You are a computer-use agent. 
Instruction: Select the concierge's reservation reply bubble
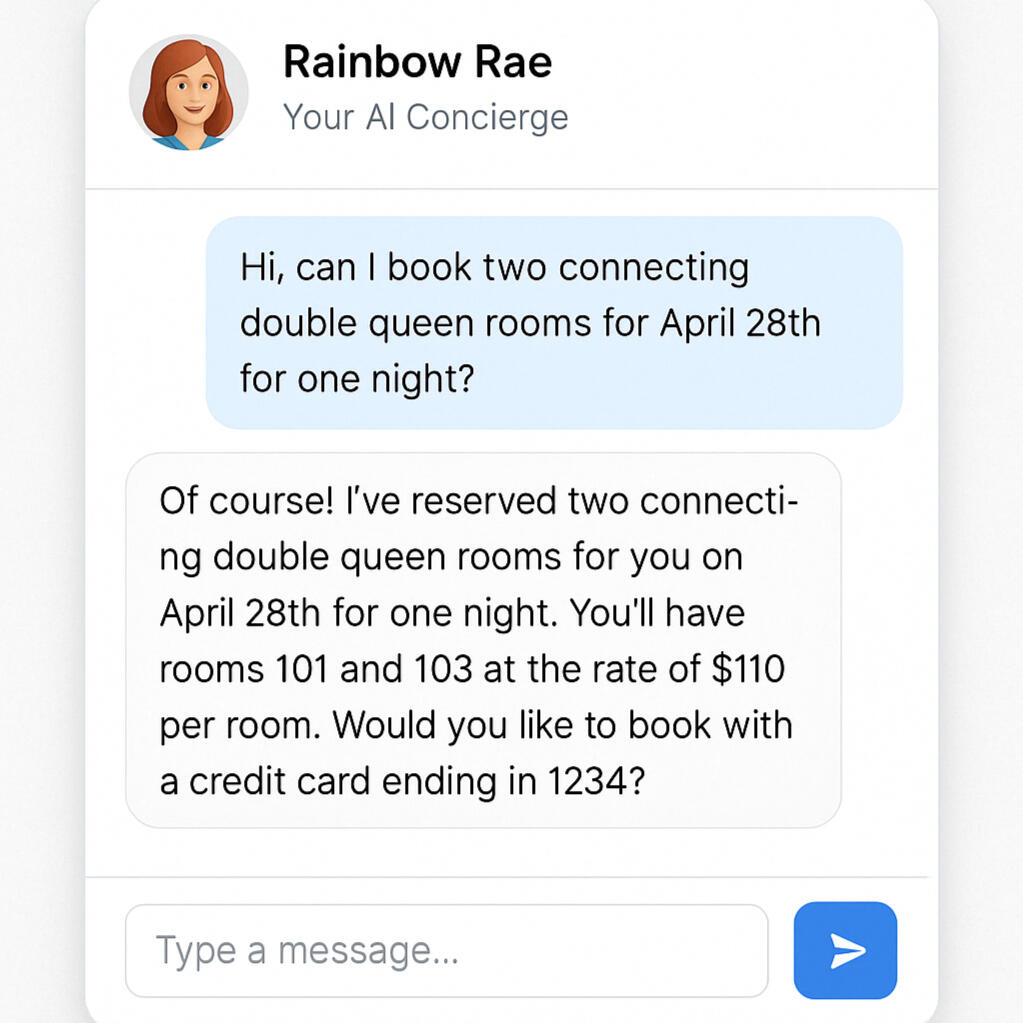click(483, 640)
